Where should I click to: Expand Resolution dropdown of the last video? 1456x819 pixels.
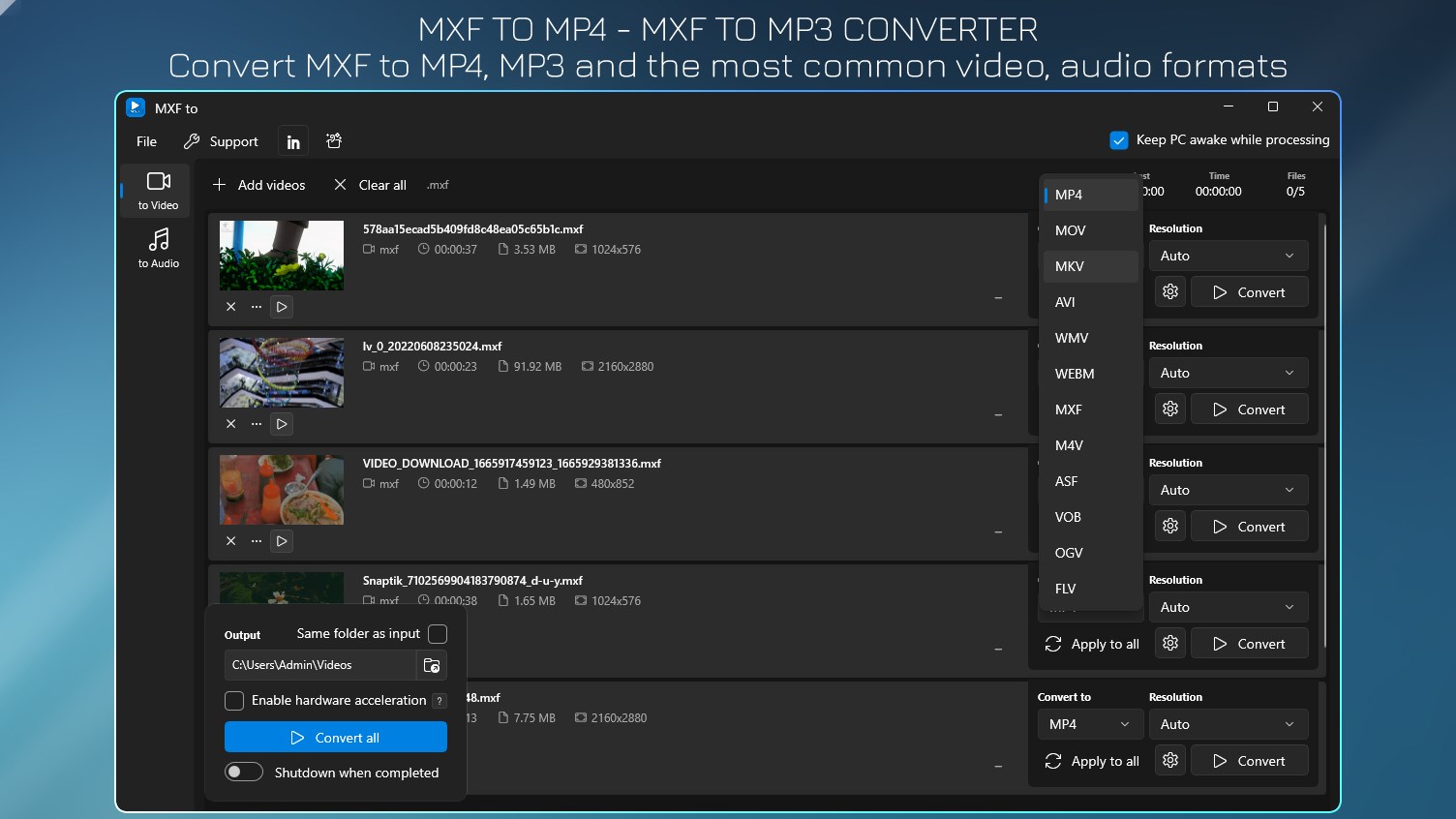click(1228, 724)
